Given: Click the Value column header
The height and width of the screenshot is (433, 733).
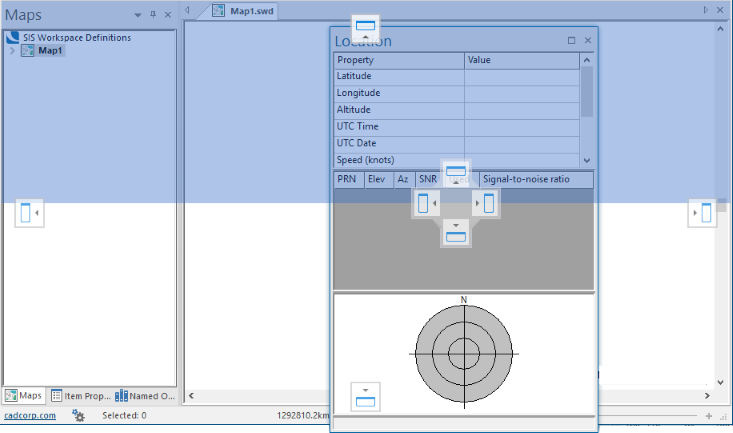Looking at the screenshot, I should (521, 60).
